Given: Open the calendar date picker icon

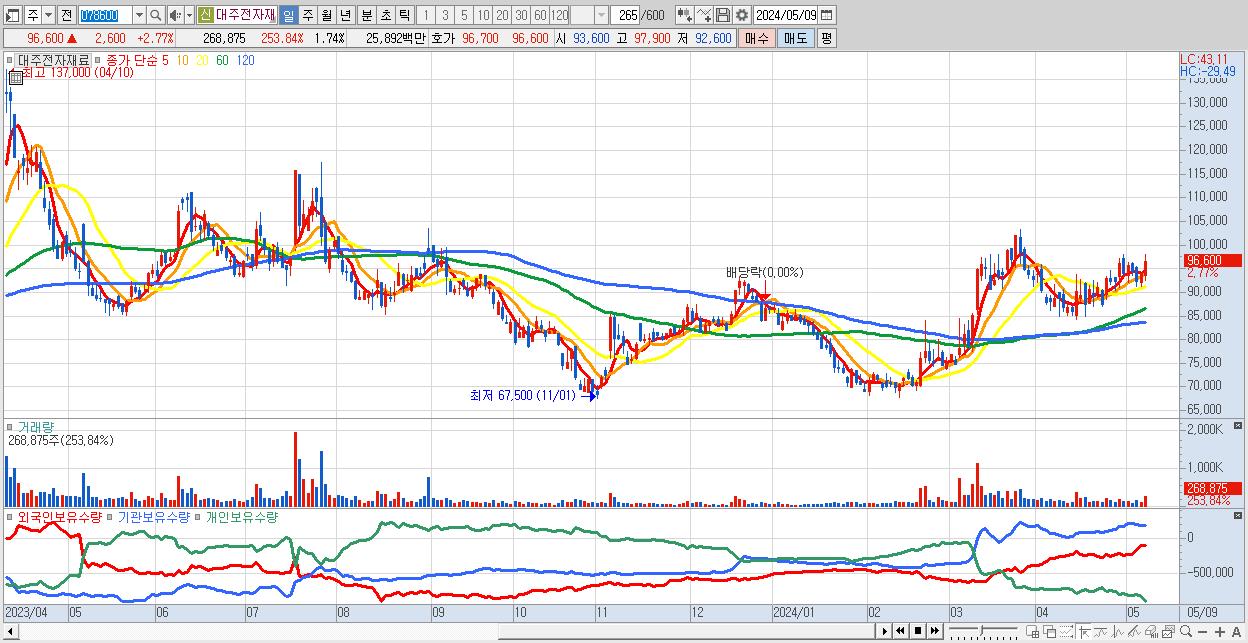Looking at the screenshot, I should pos(826,15).
